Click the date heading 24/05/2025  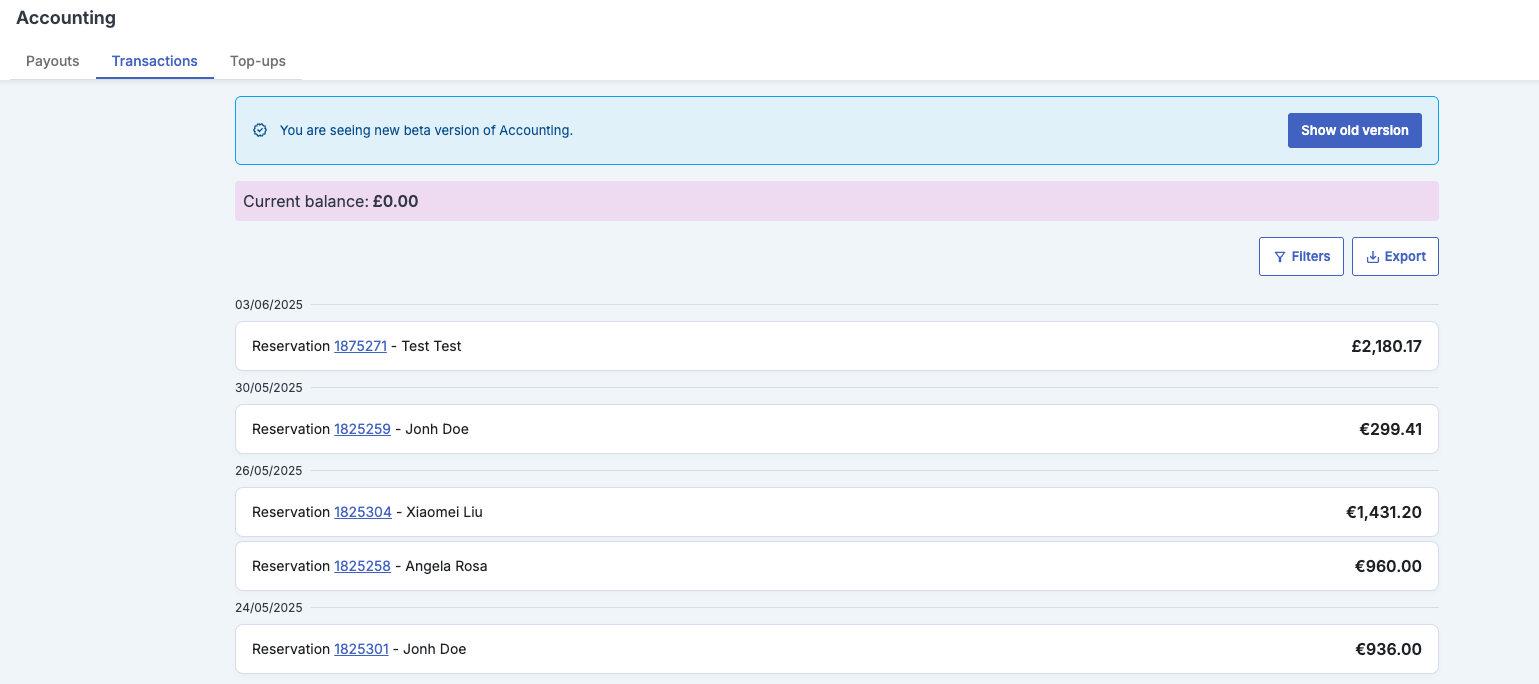coord(269,608)
